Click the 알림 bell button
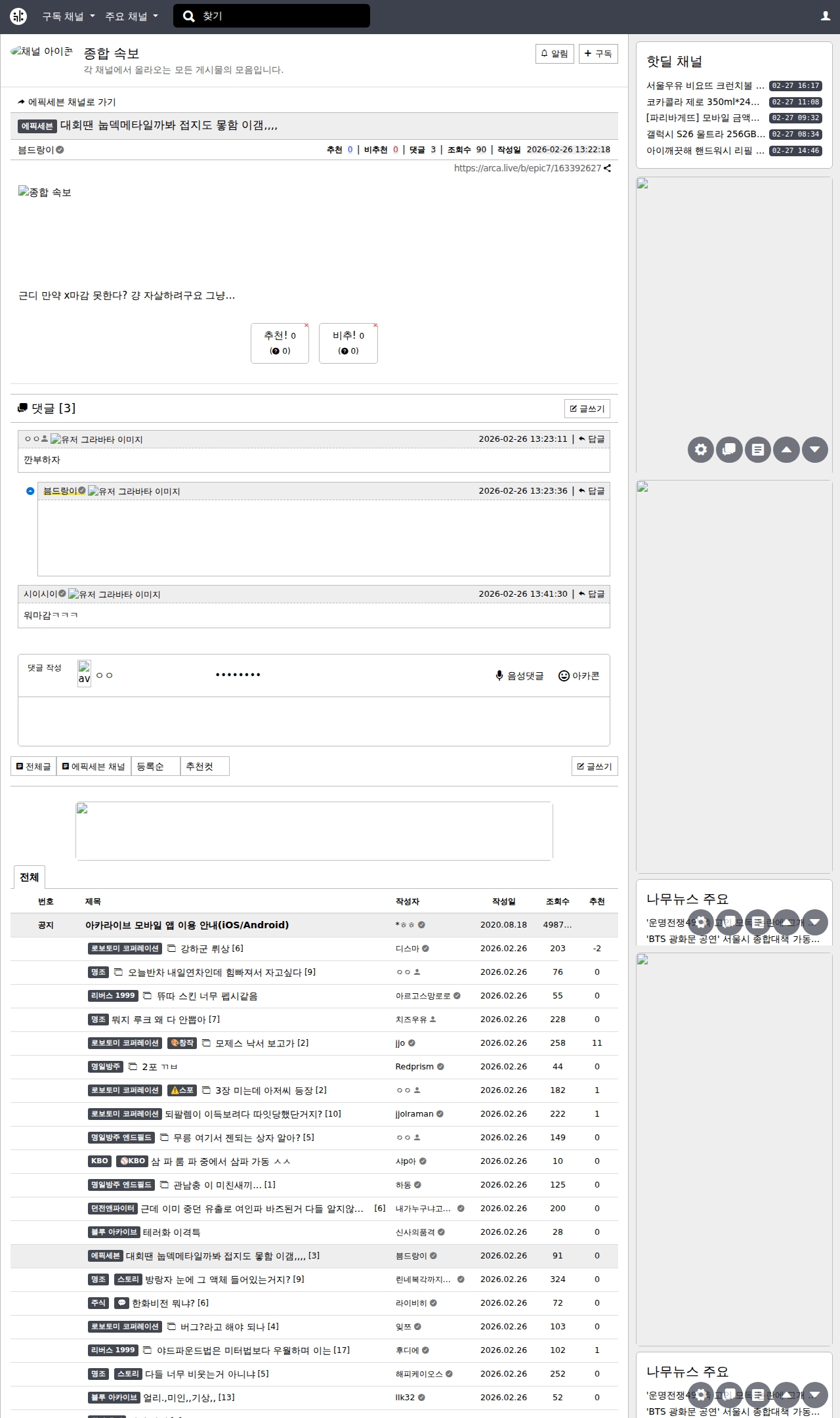 [555, 54]
